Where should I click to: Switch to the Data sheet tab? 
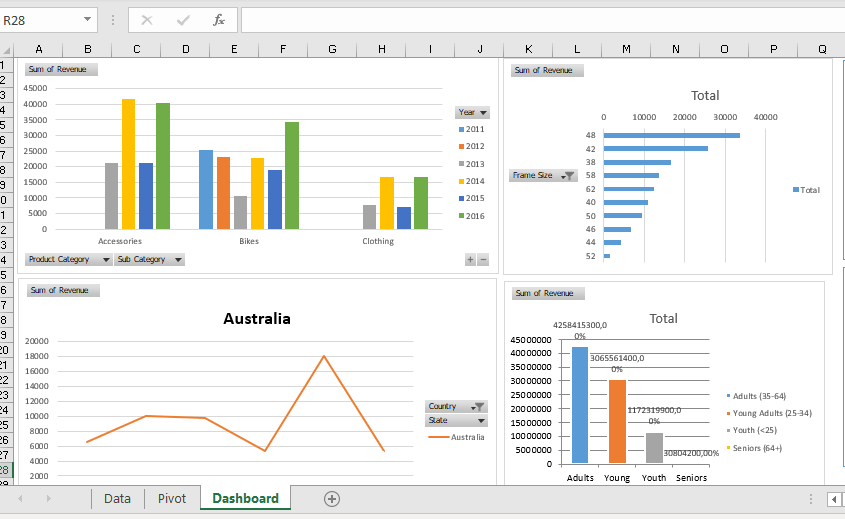tap(117, 498)
